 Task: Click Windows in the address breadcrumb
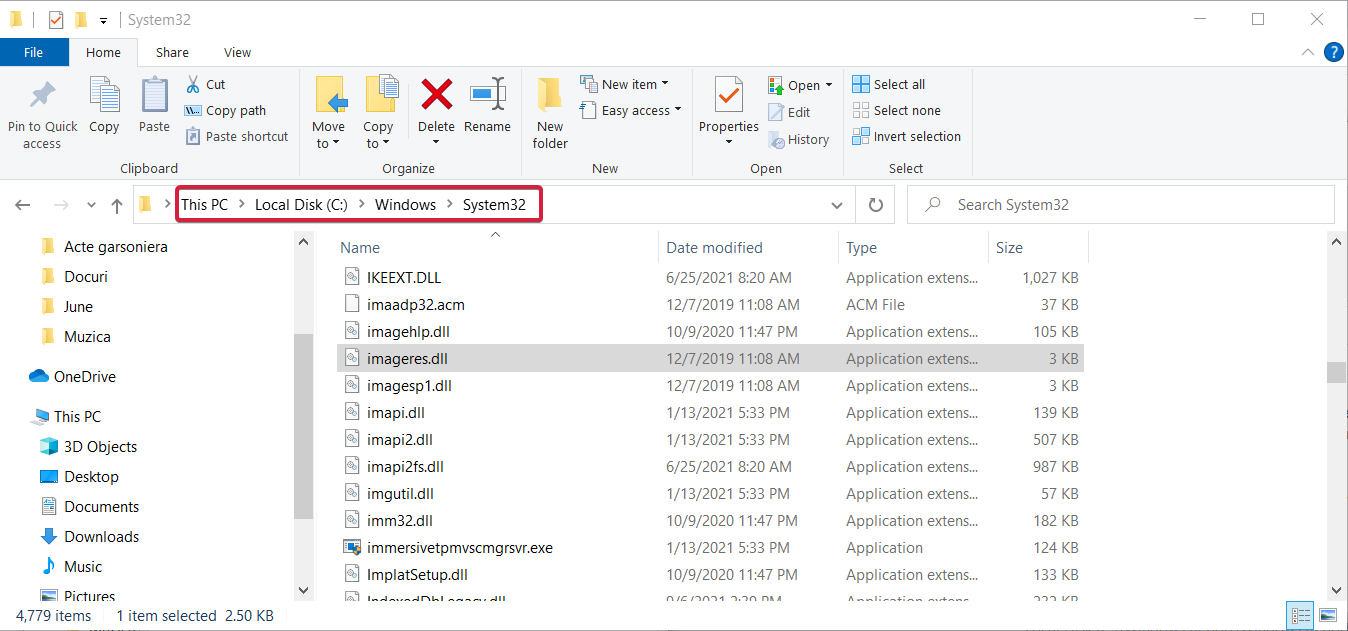[x=405, y=204]
